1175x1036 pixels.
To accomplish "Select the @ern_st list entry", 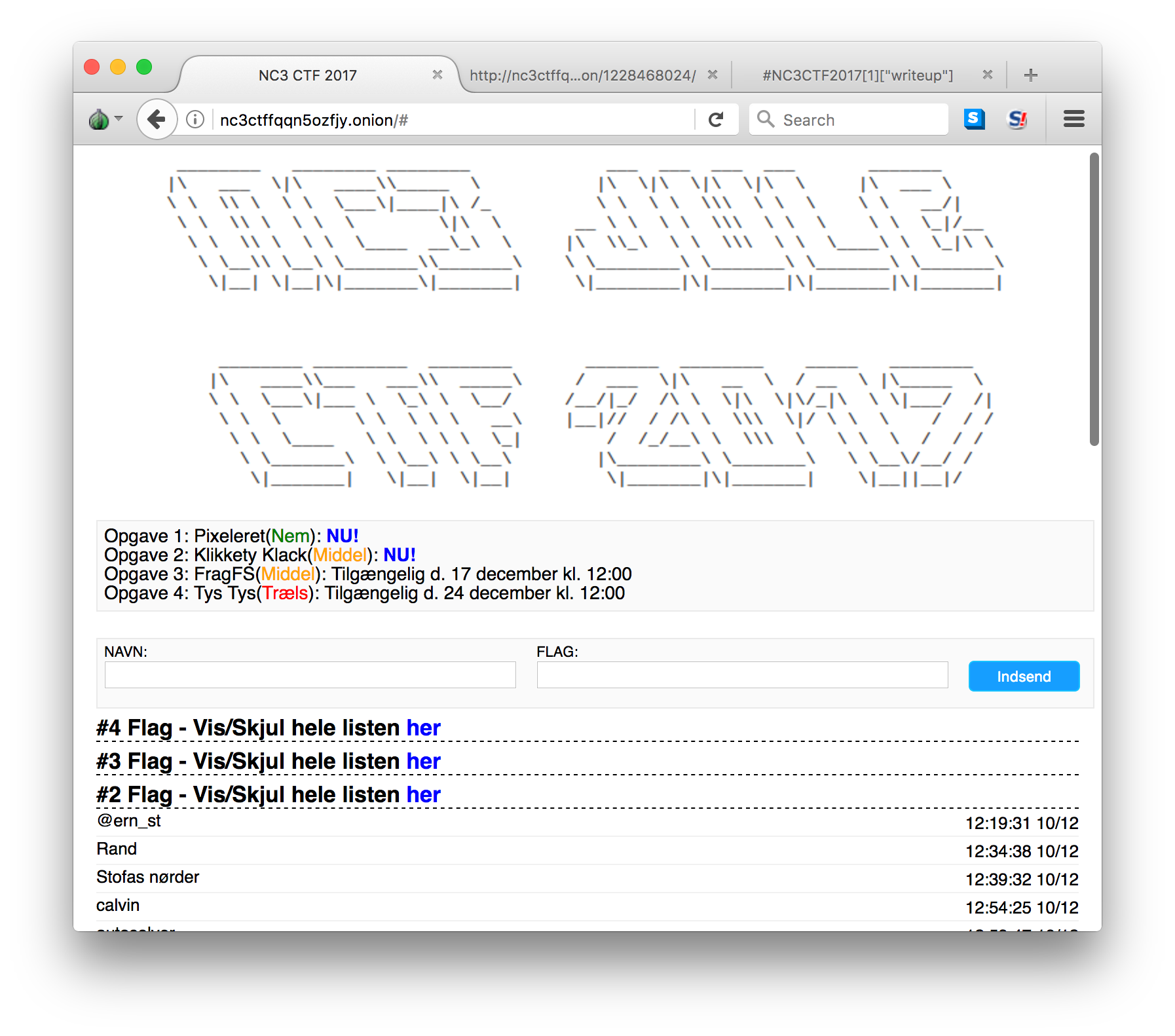I will [x=128, y=821].
